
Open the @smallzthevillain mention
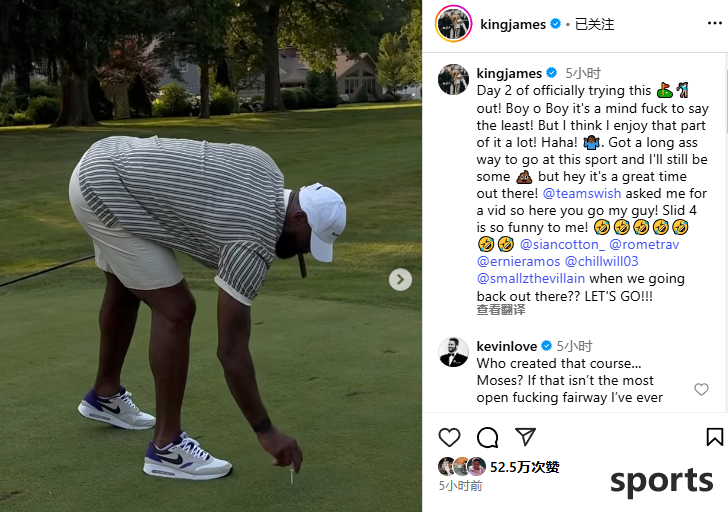(531, 279)
